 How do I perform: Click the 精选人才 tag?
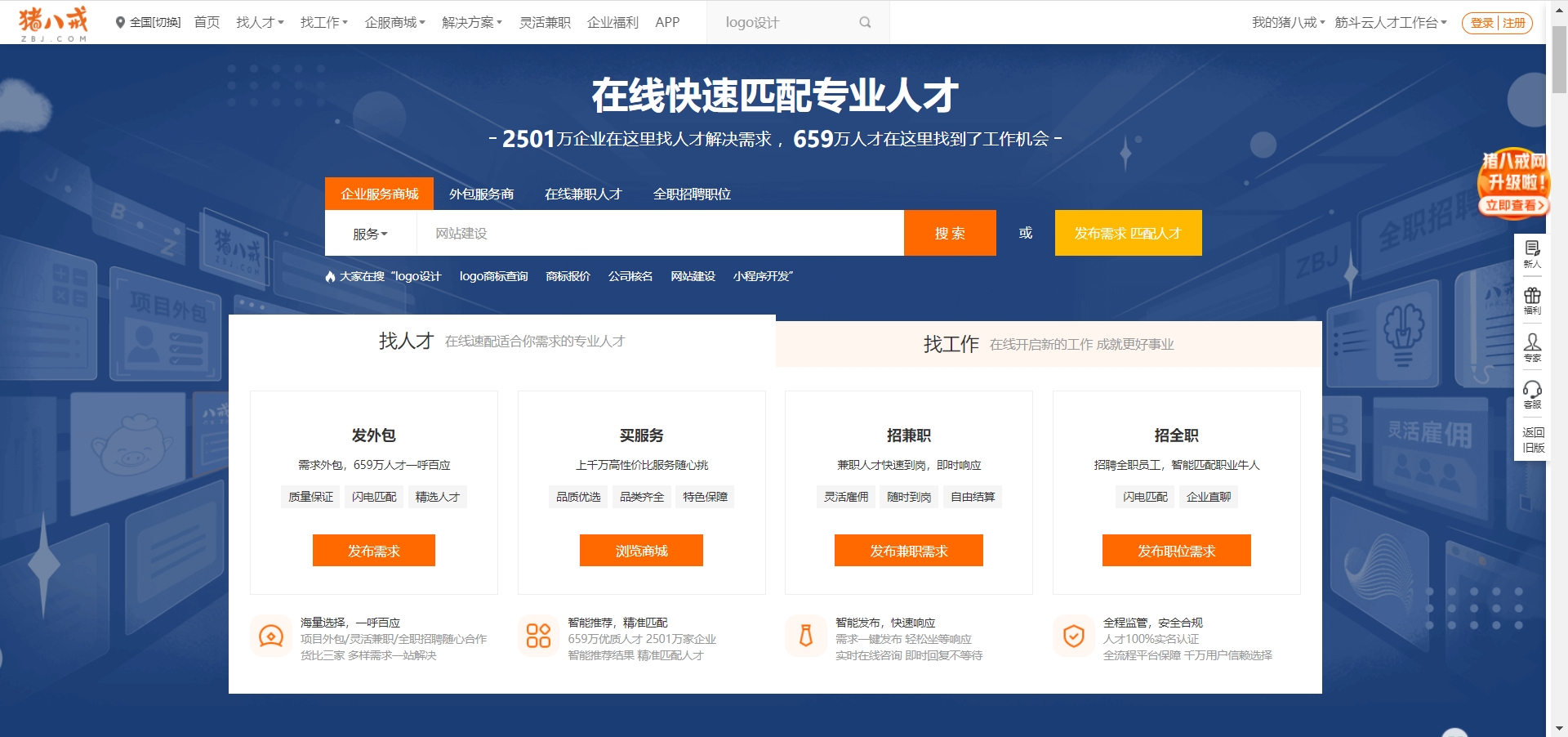point(438,497)
